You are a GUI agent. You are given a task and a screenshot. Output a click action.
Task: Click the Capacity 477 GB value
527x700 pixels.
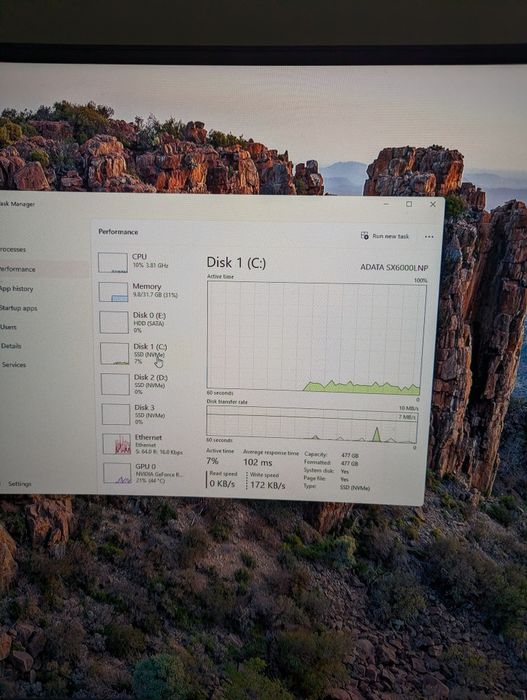350,455
